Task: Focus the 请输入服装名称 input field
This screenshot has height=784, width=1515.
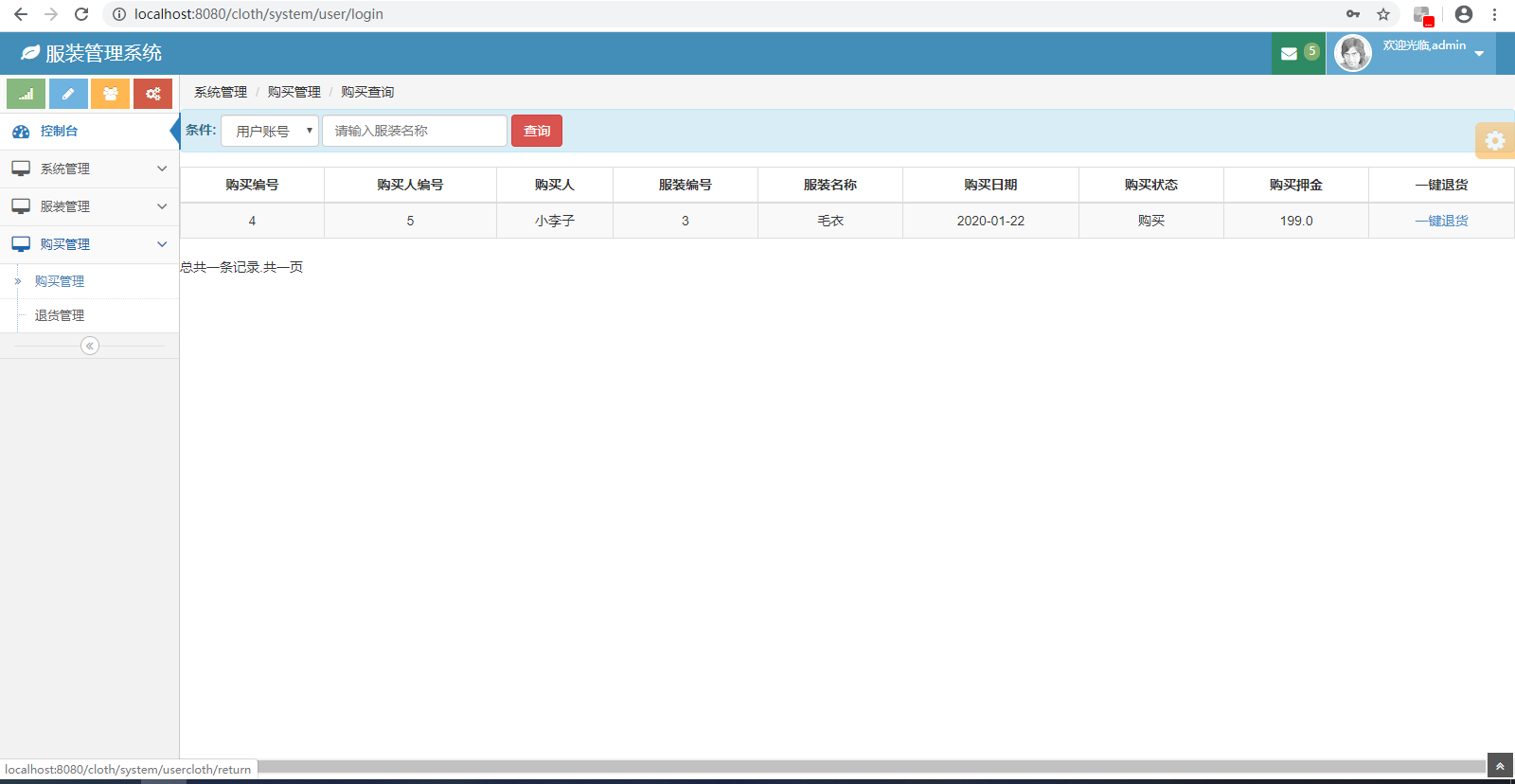Action: 415,131
